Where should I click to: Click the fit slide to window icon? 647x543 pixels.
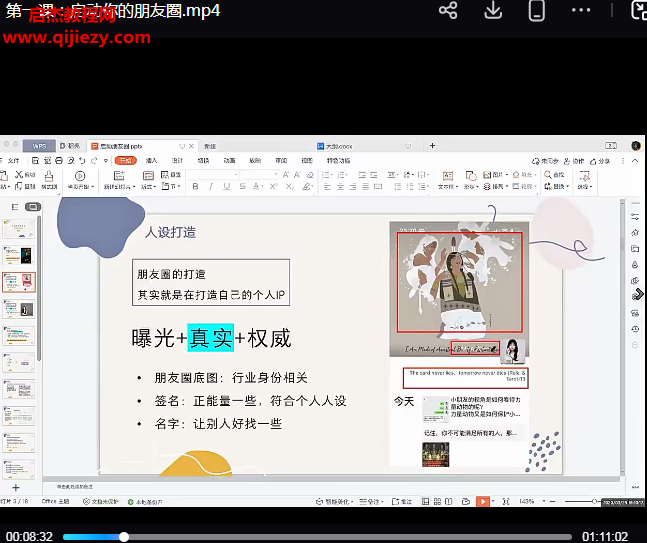point(506,501)
